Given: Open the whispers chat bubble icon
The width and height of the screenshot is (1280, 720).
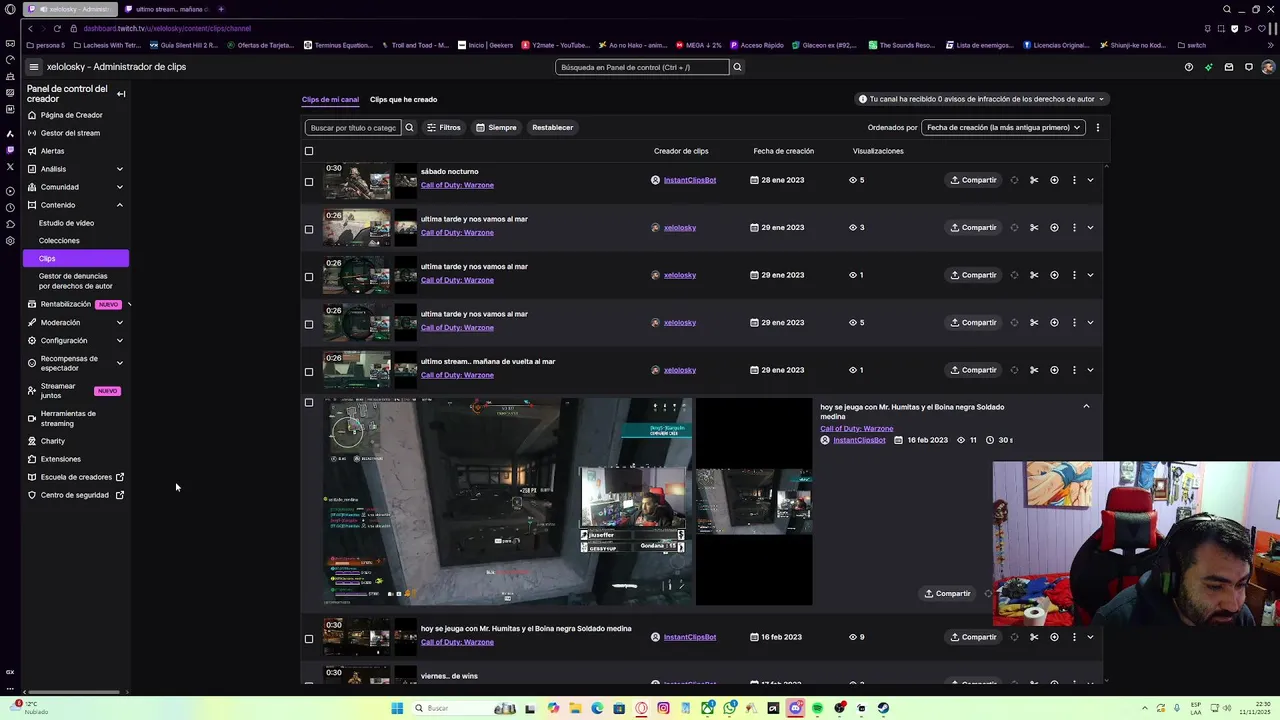Looking at the screenshot, I should (1249, 67).
